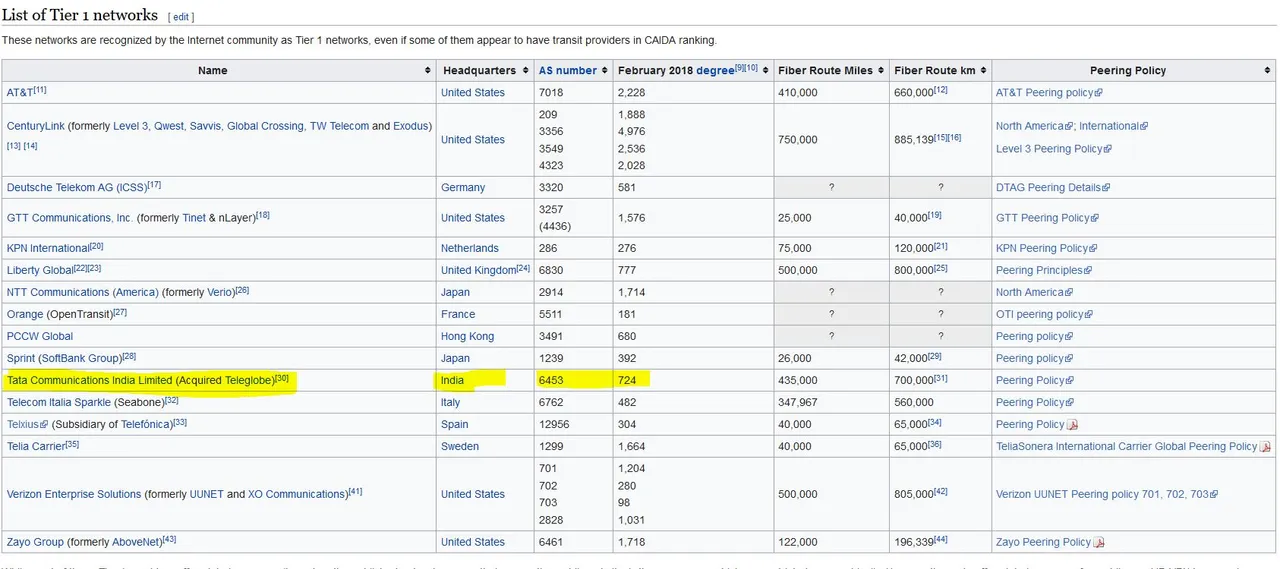Click external link icon after KPN Peering Policy
Viewport: 1280px width, 569px height.
pos(1093,249)
